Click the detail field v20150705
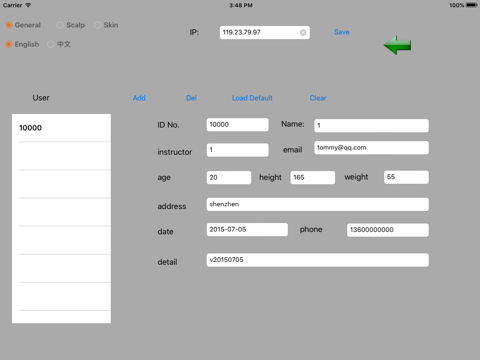Screen dimensions: 480x360 [318, 260]
